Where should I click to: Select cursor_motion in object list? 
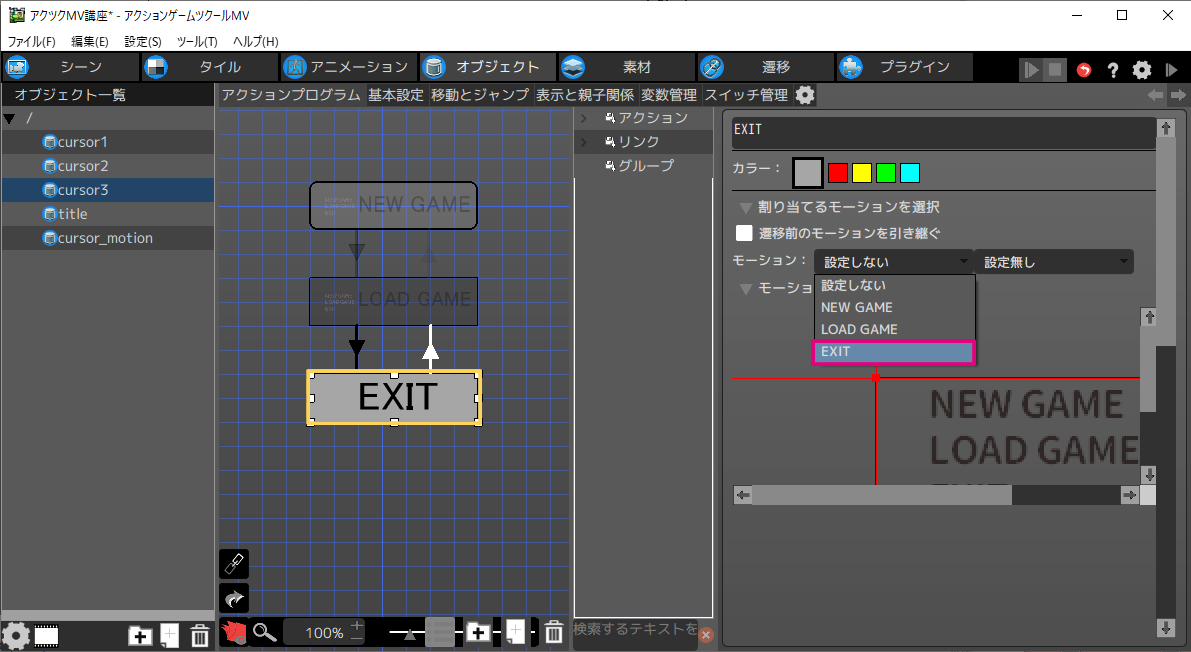point(105,238)
